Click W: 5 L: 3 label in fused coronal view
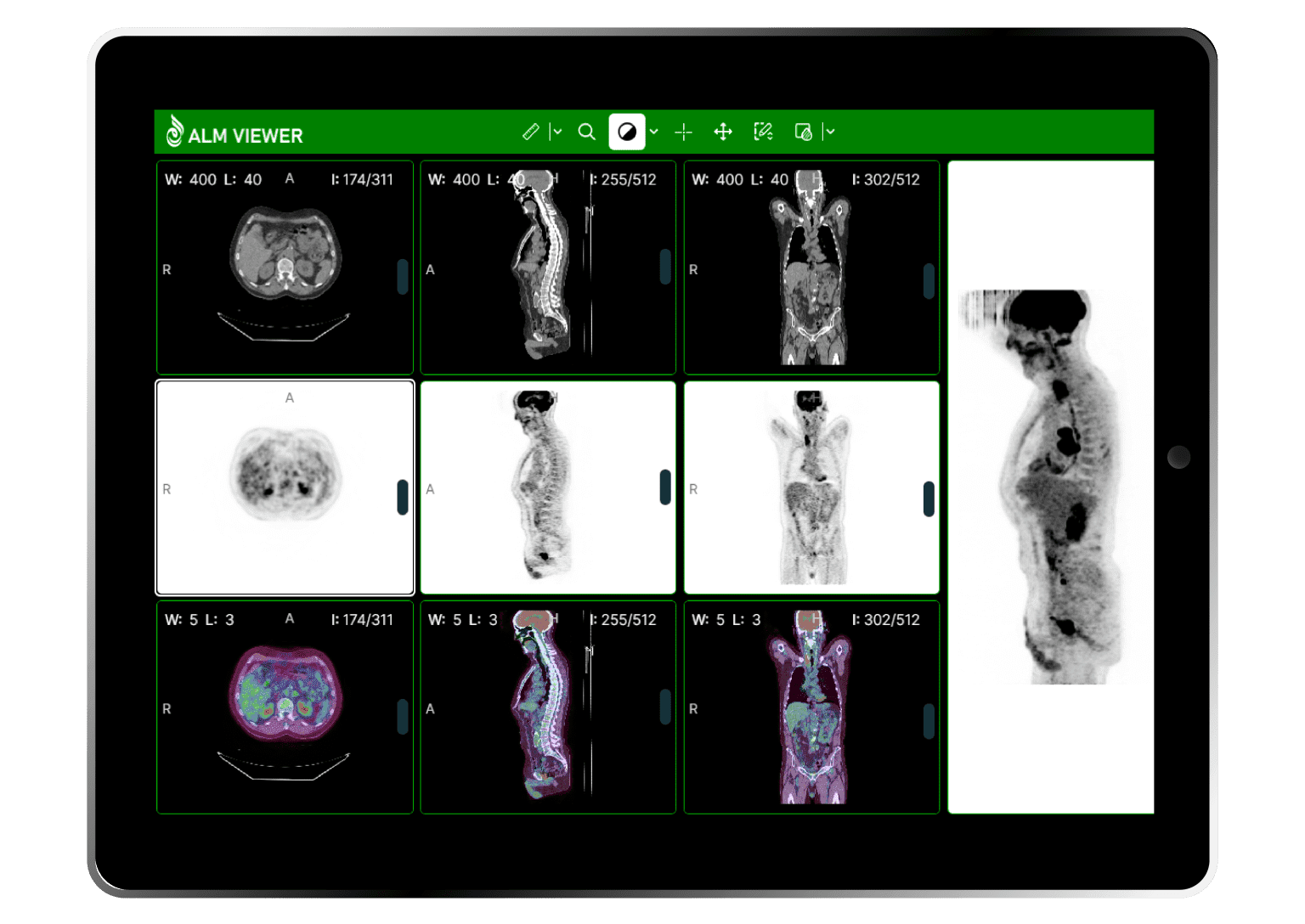Image resolution: width=1305 pixels, height=924 pixels. point(726,620)
